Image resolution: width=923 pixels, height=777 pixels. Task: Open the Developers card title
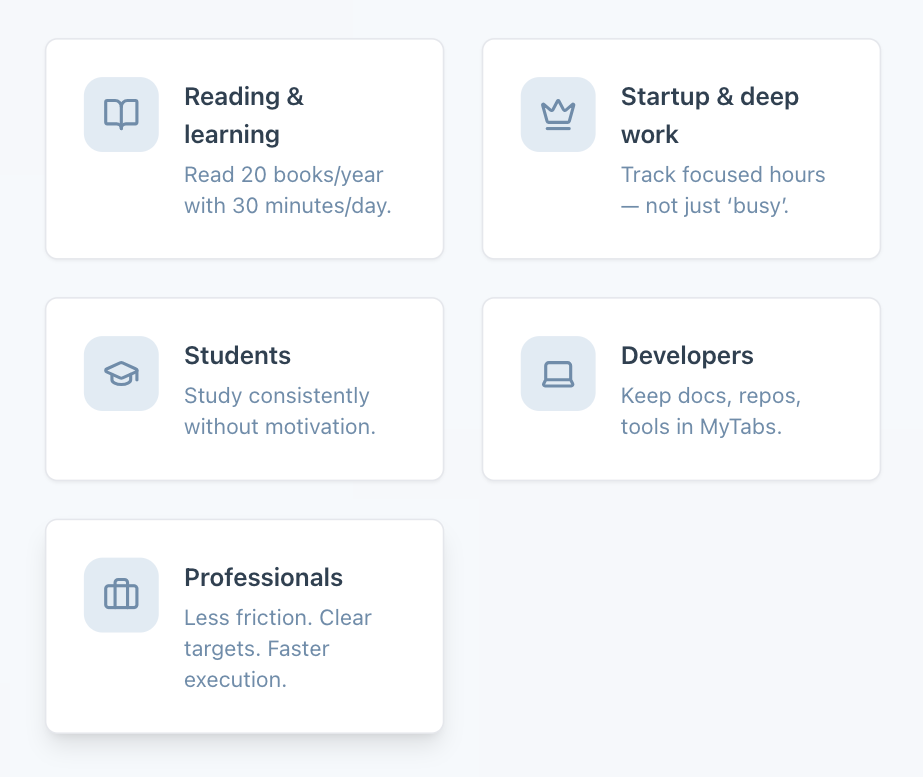(687, 356)
